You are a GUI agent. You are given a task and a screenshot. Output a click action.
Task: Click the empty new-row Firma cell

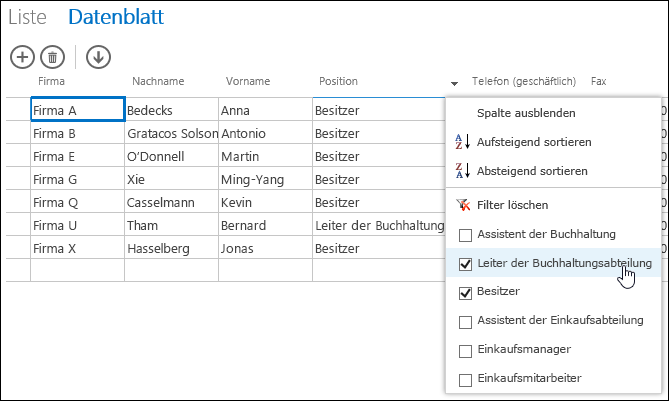pyautogui.click(x=78, y=270)
